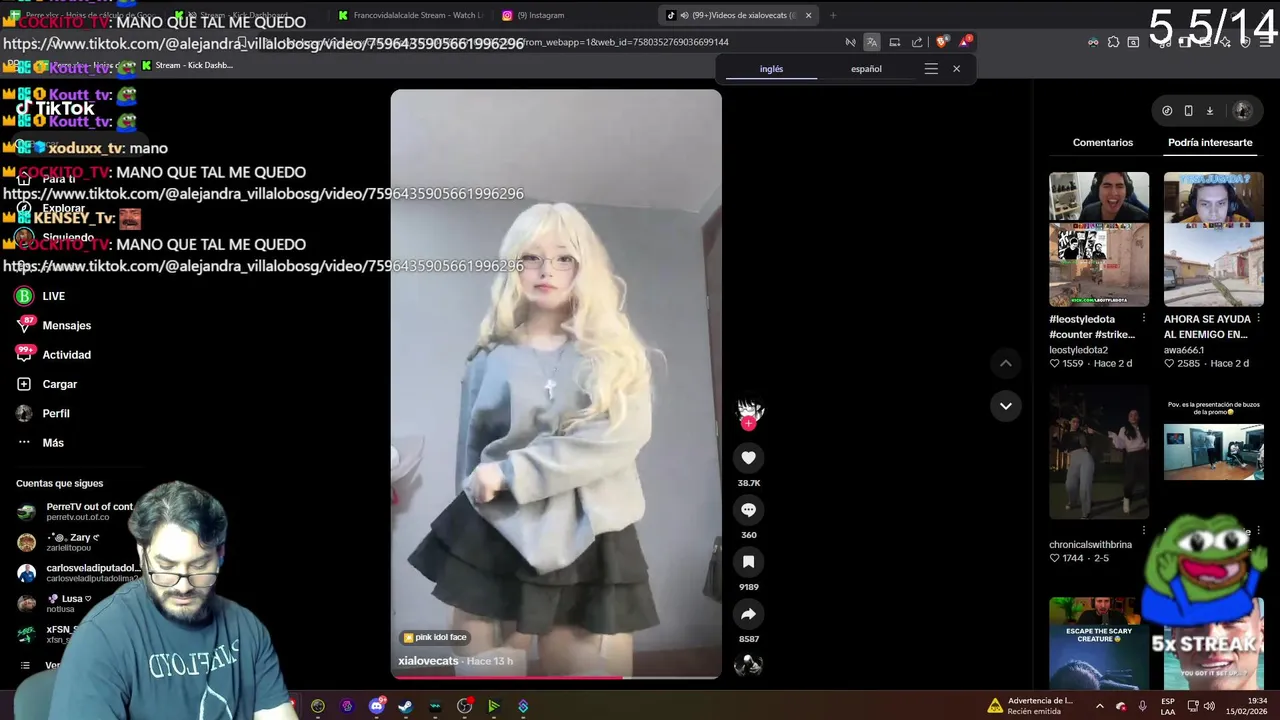This screenshot has height=720, width=1280.
Task: Save video with the bookmark icon
Action: pyautogui.click(x=748, y=562)
